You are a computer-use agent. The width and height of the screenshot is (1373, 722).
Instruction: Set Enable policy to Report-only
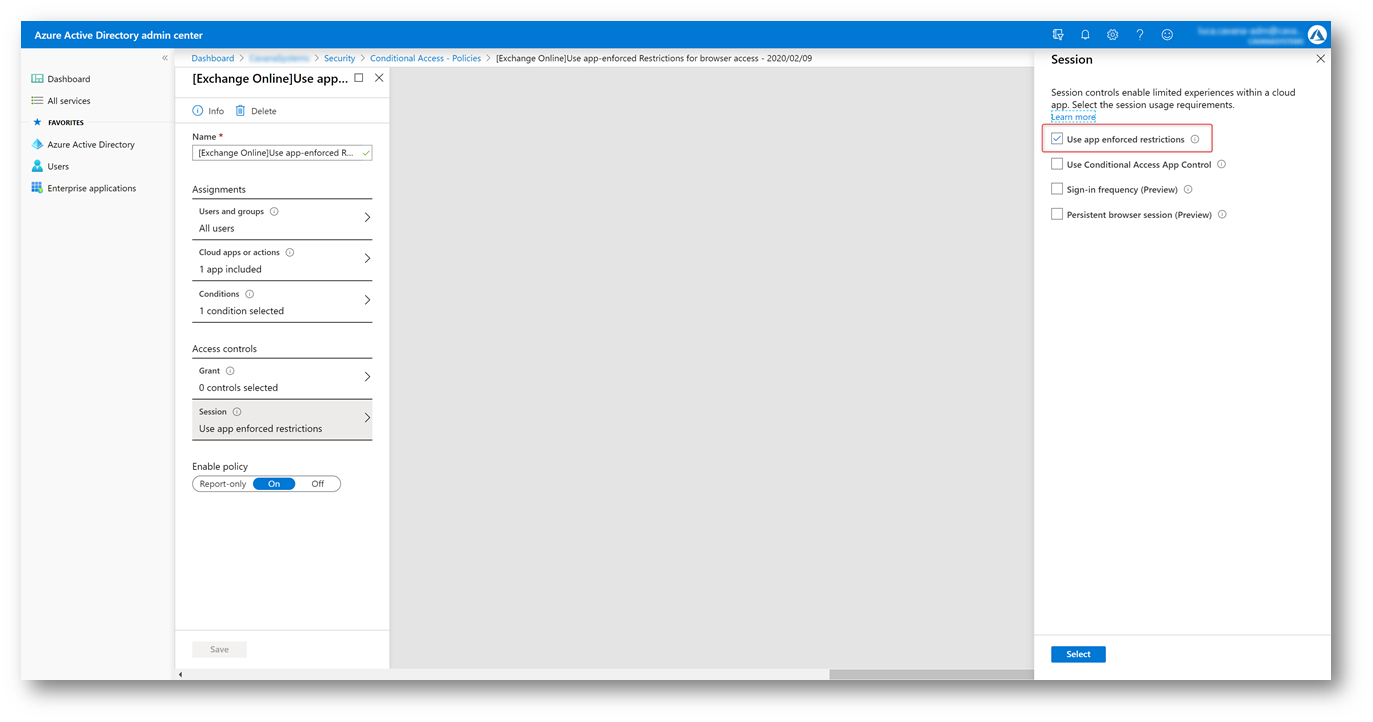click(x=223, y=484)
